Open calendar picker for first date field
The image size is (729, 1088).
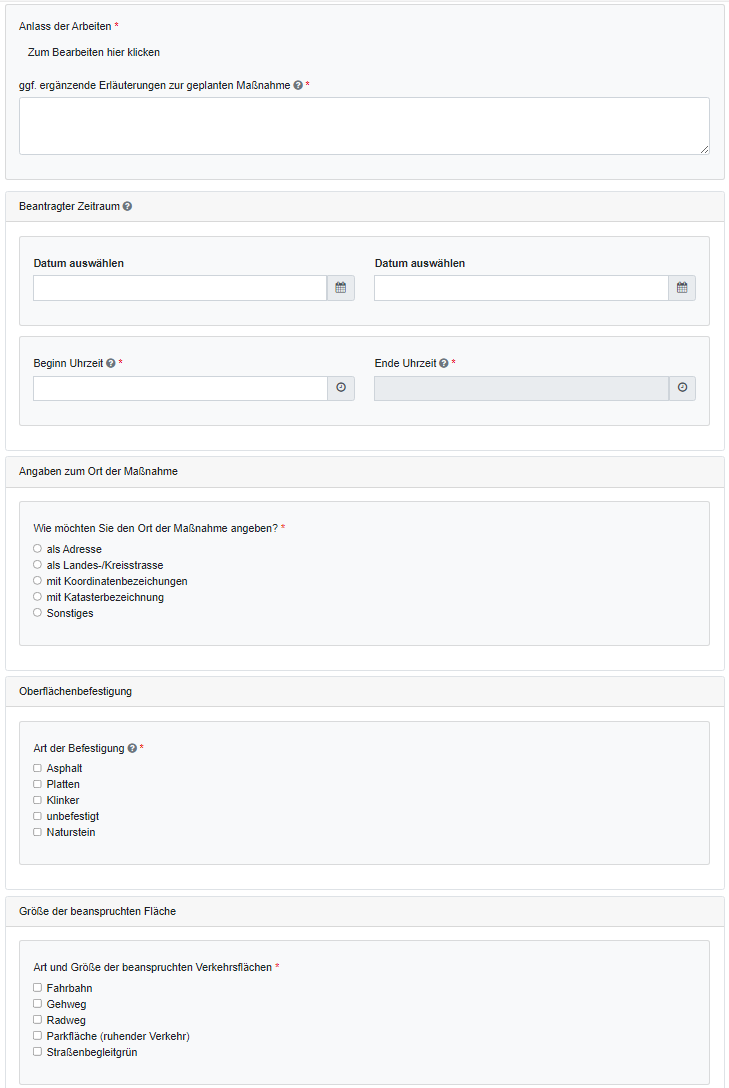click(340, 288)
